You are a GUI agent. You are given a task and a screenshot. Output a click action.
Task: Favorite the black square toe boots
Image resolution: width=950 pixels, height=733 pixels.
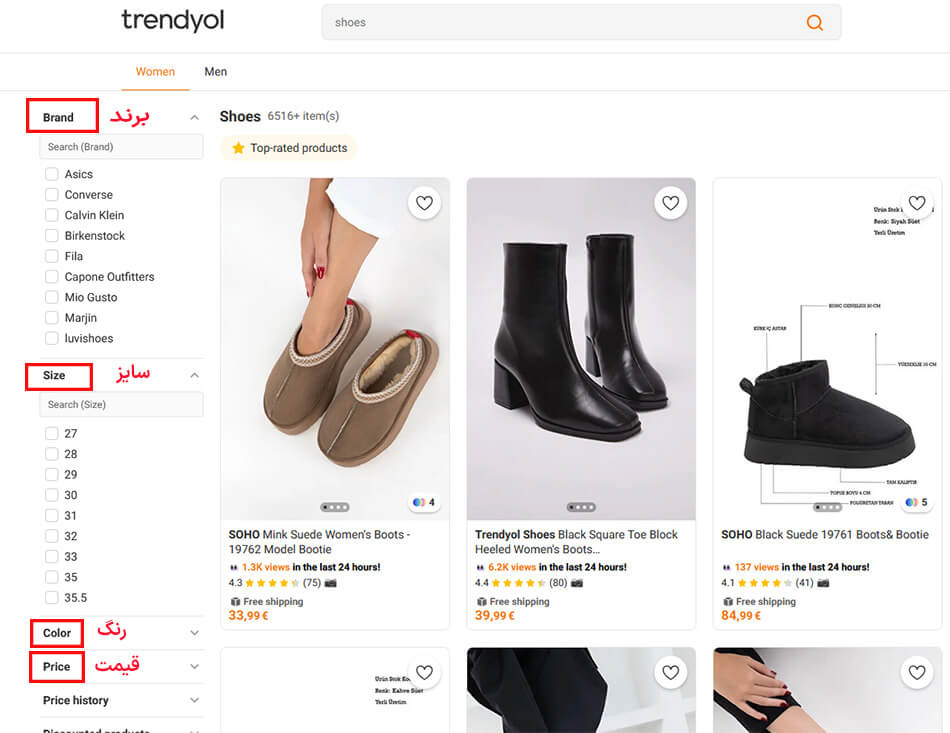click(670, 203)
